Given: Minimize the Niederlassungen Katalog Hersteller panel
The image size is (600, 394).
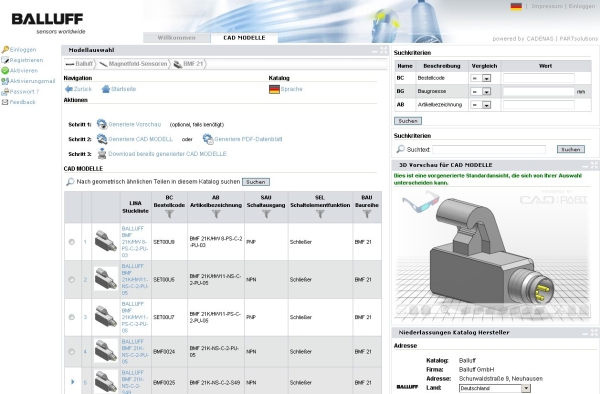Looking at the screenshot, I should (585, 333).
